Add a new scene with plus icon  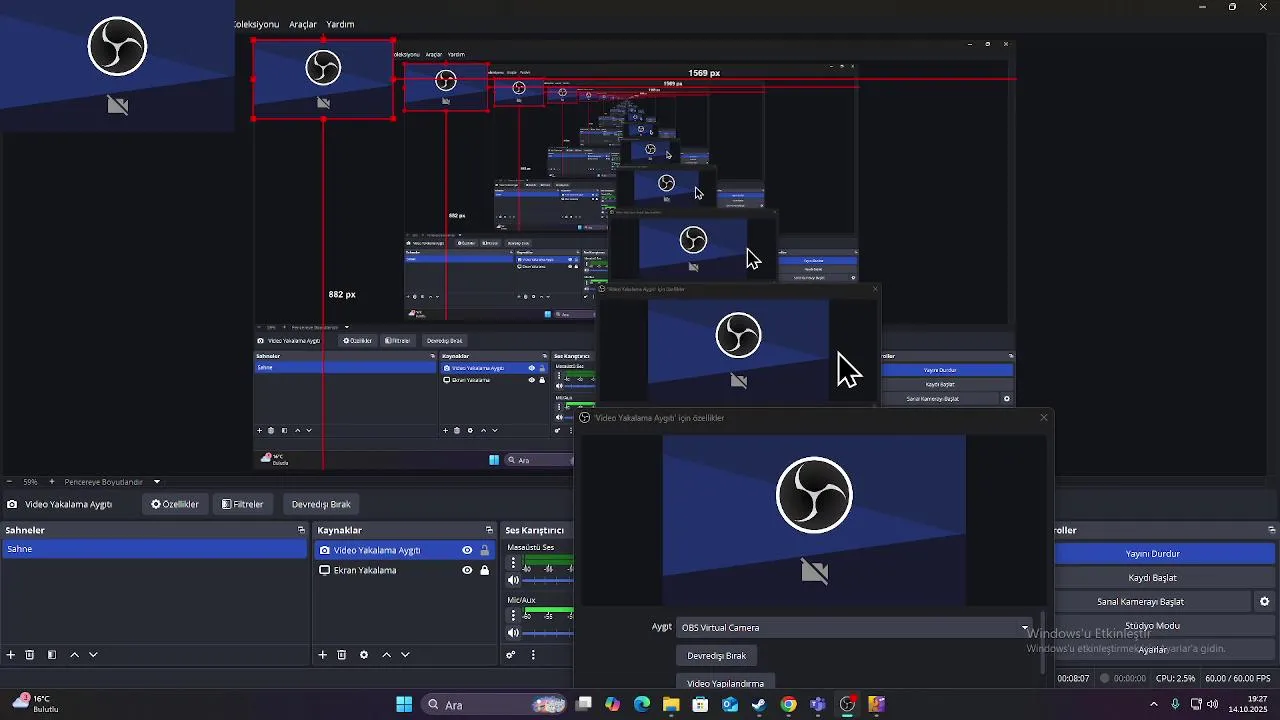pyautogui.click(x=11, y=655)
